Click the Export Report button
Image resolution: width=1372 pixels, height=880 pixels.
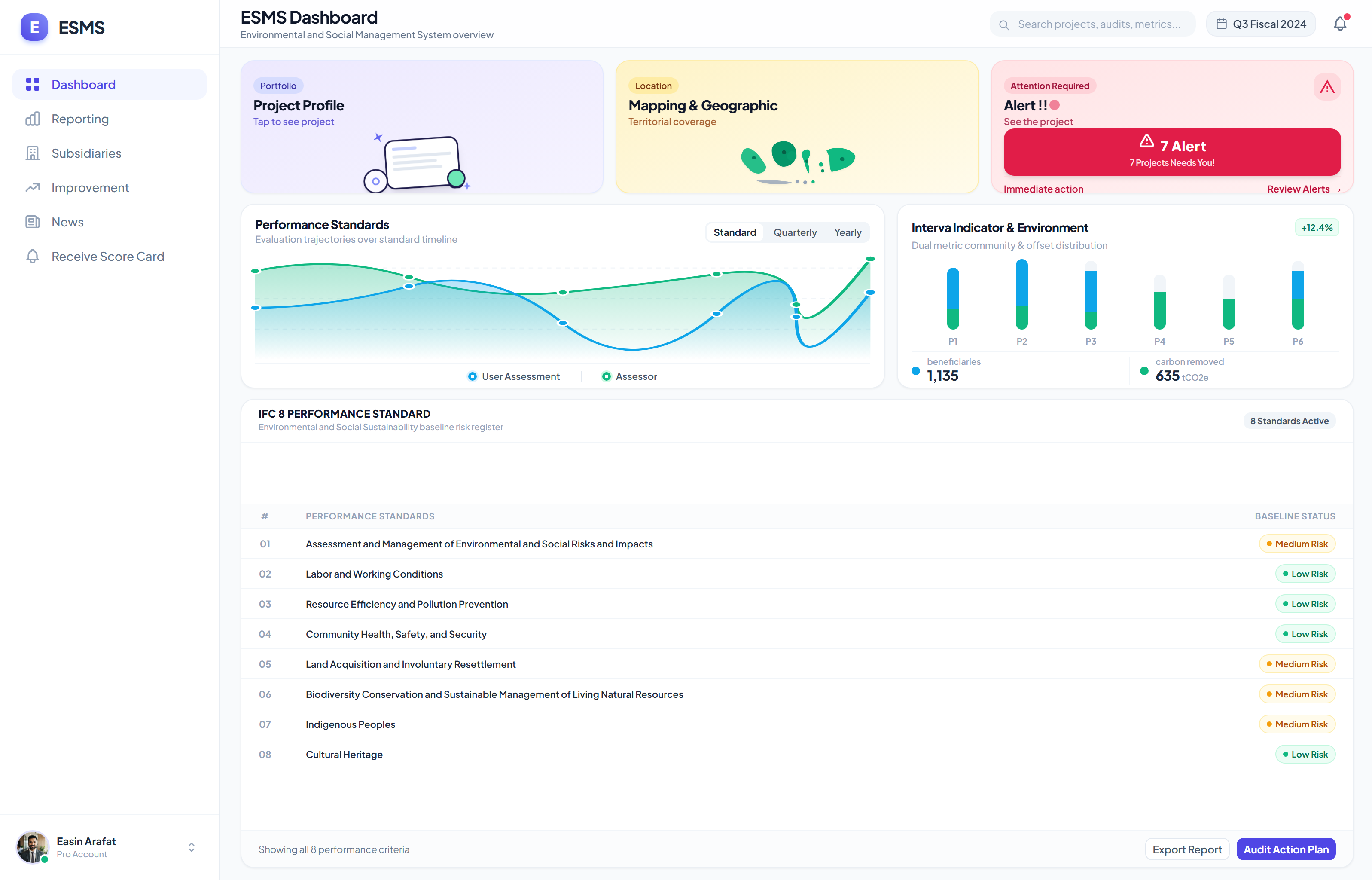click(1187, 849)
